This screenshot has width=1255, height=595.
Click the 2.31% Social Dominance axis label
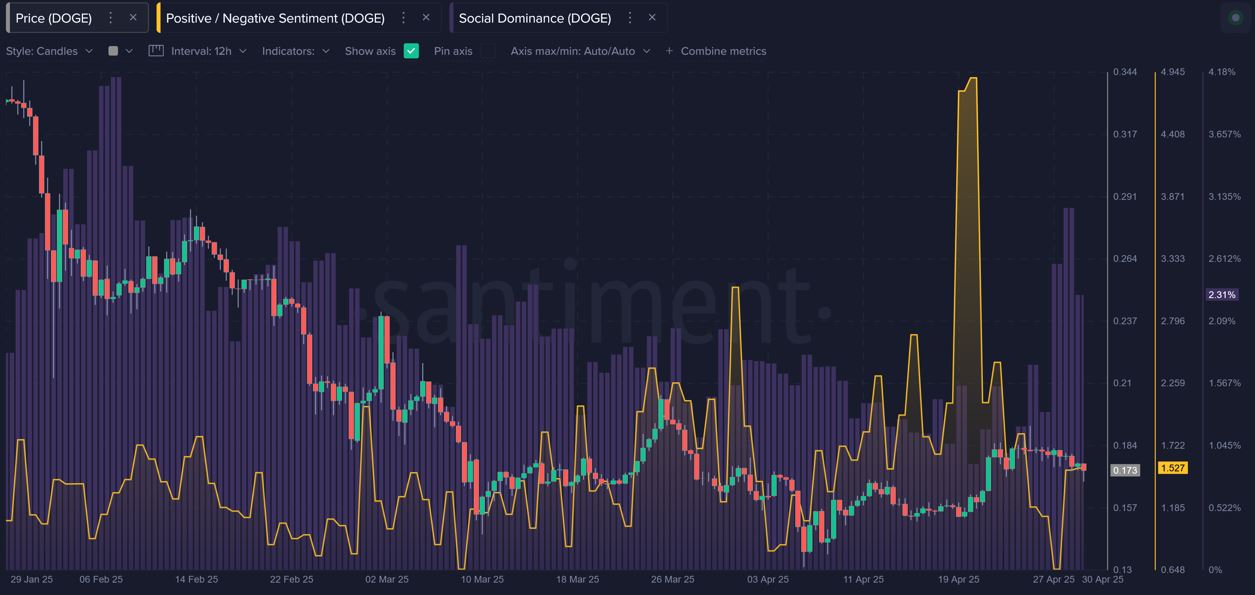point(1222,294)
